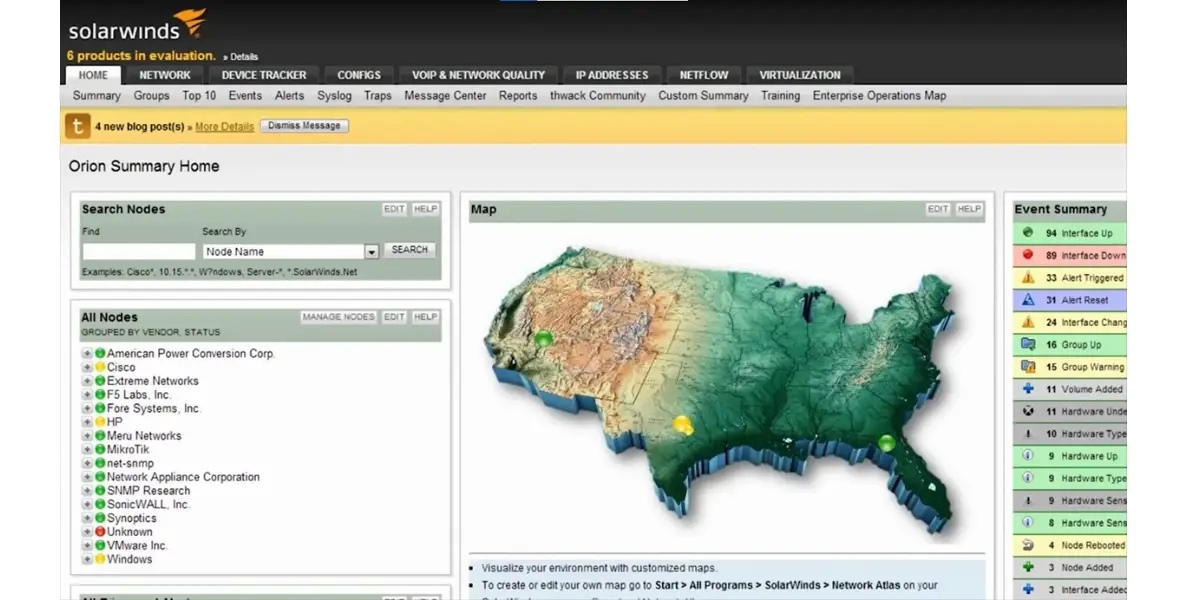Expand the Synoptics node group
1200x600 pixels.
tap(87, 518)
